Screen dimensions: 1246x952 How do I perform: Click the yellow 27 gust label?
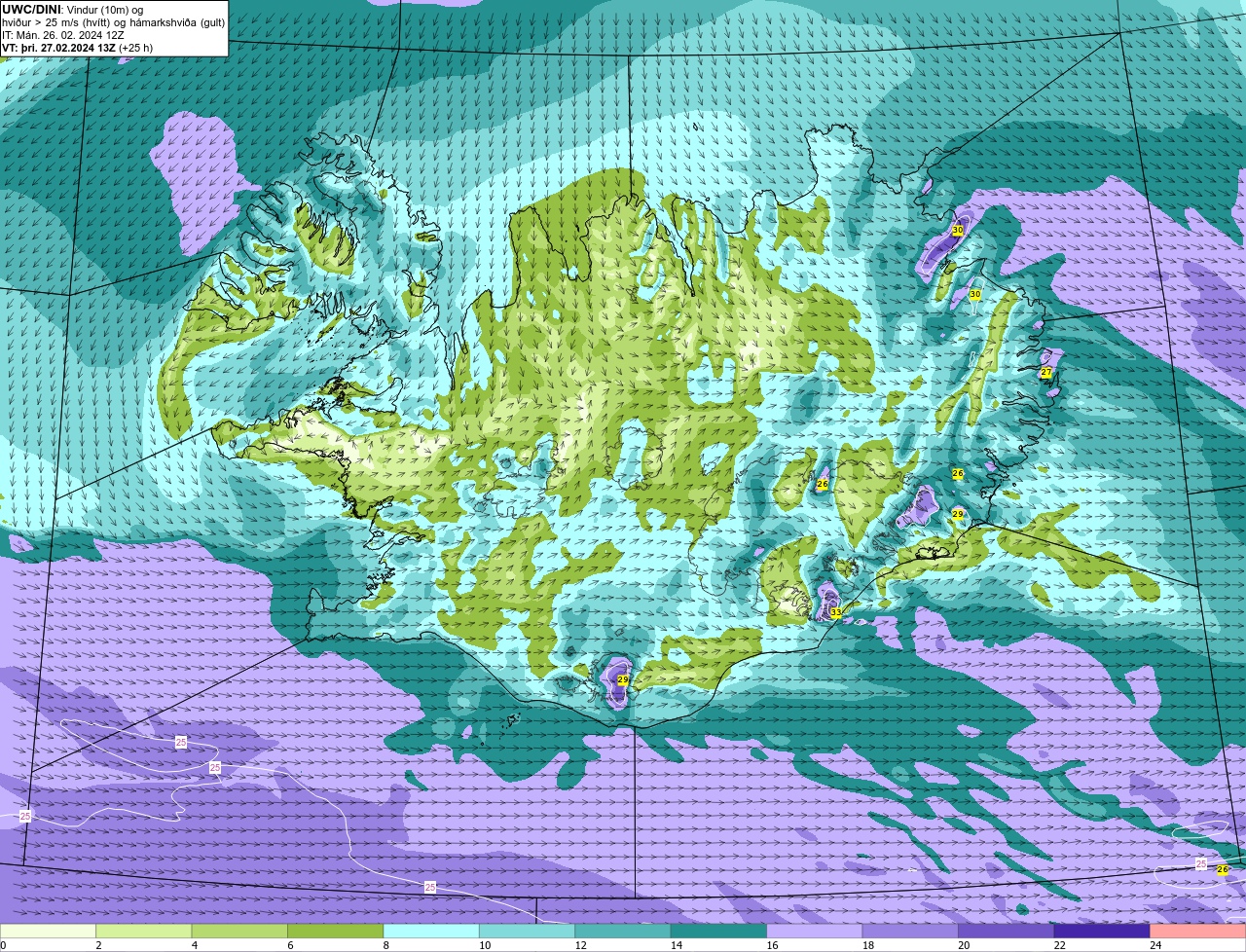point(1045,373)
